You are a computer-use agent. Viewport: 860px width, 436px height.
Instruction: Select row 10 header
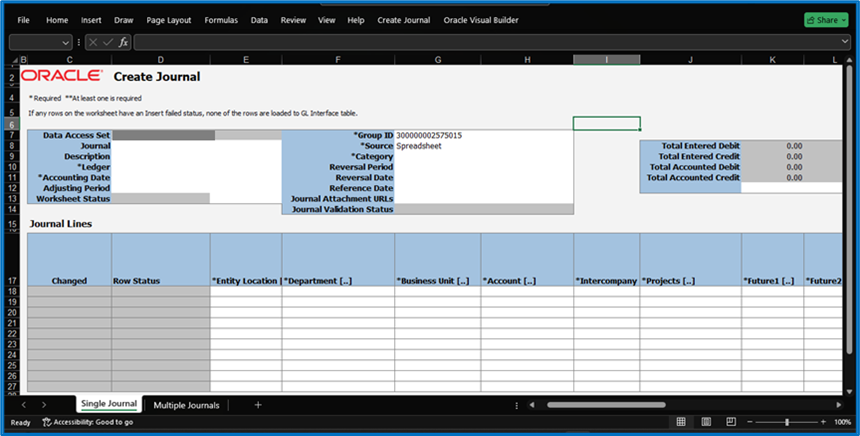[x=12, y=167]
